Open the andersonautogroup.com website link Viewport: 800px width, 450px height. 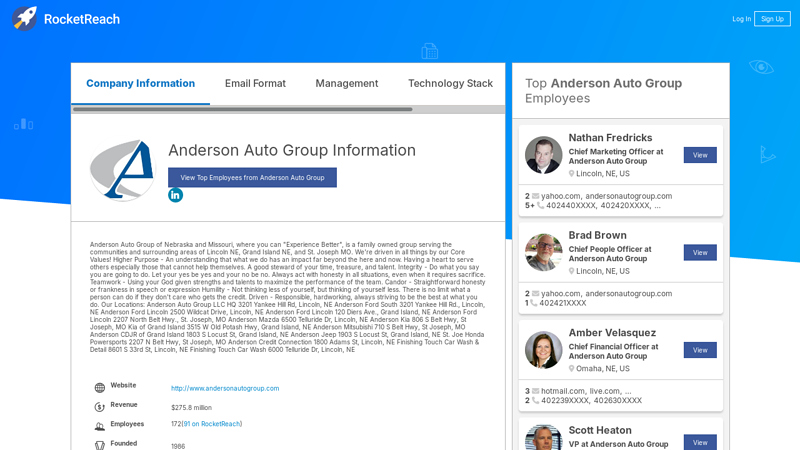[225, 388]
